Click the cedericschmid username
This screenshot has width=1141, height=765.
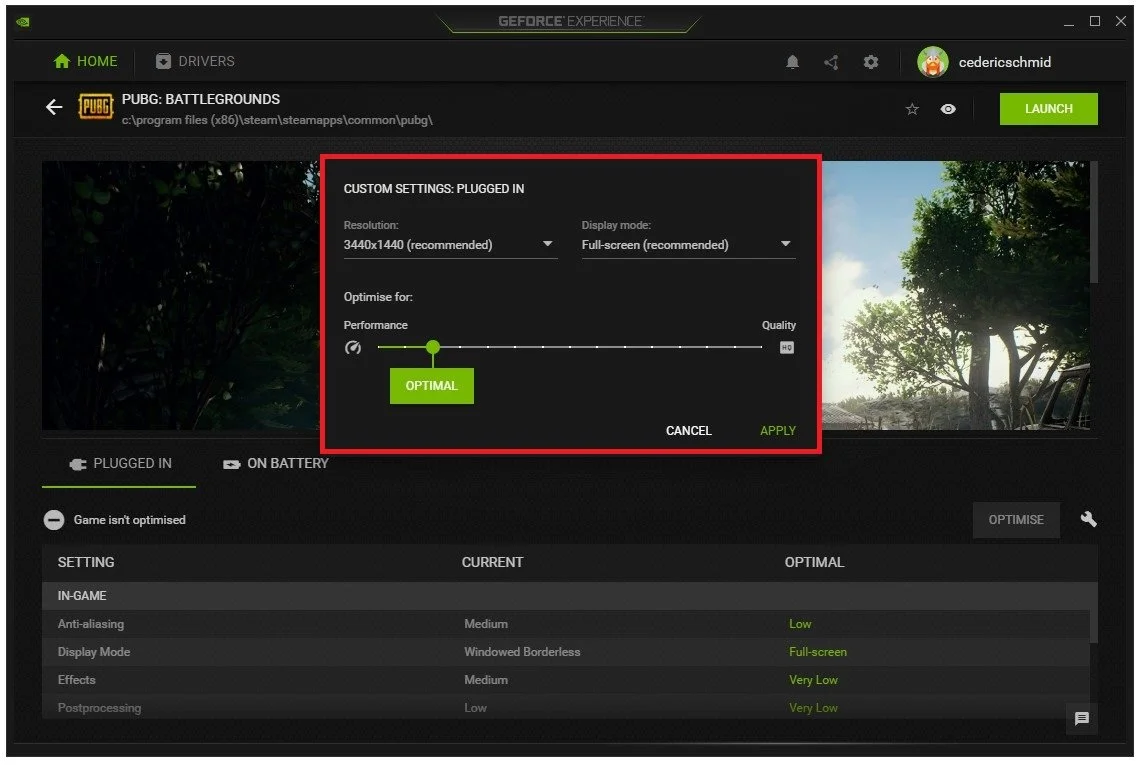tap(1004, 63)
